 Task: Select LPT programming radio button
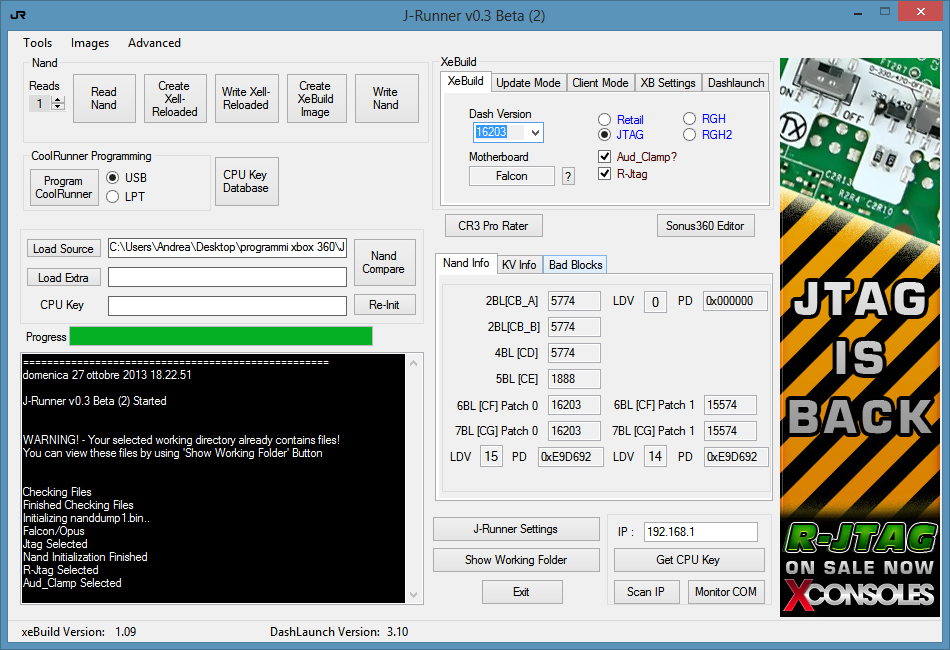[112, 196]
